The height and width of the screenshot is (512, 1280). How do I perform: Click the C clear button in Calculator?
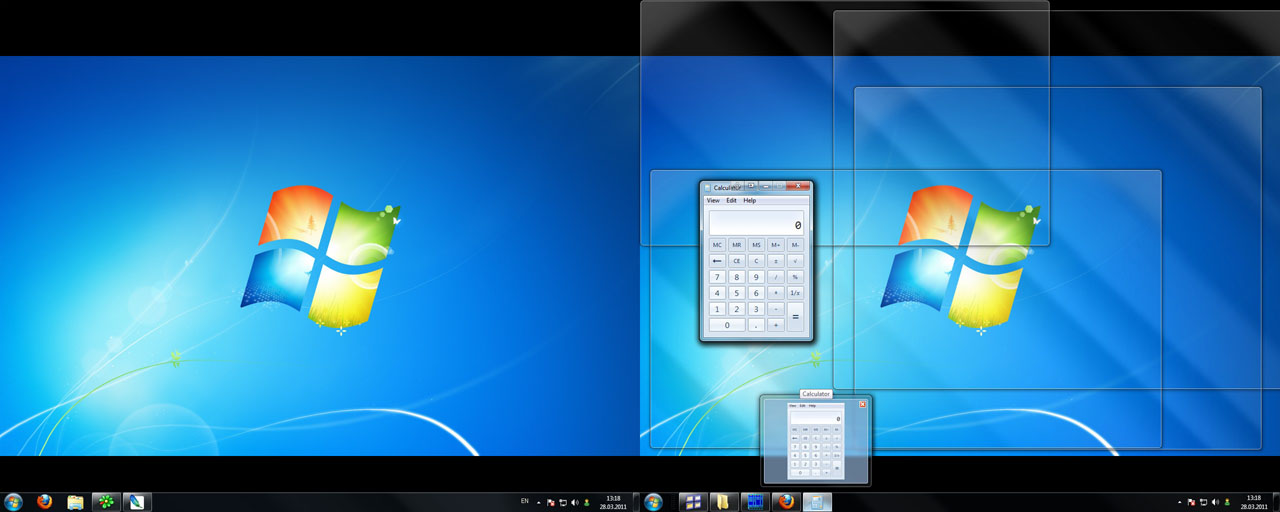(x=756, y=261)
